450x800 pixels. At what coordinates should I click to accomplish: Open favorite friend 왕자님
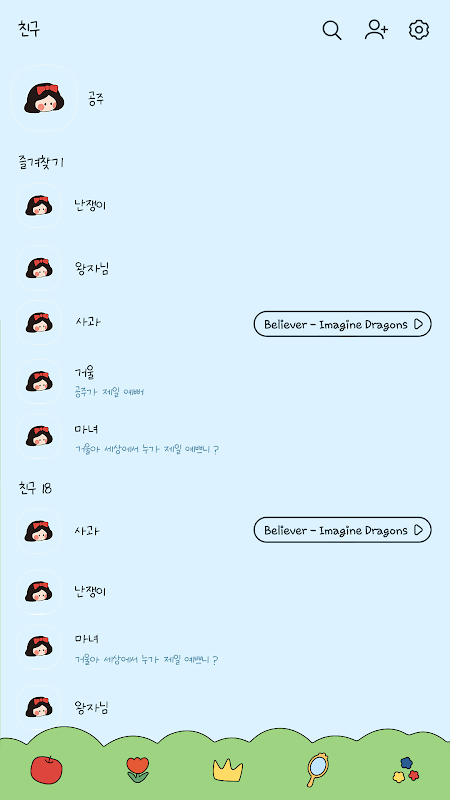click(x=225, y=268)
